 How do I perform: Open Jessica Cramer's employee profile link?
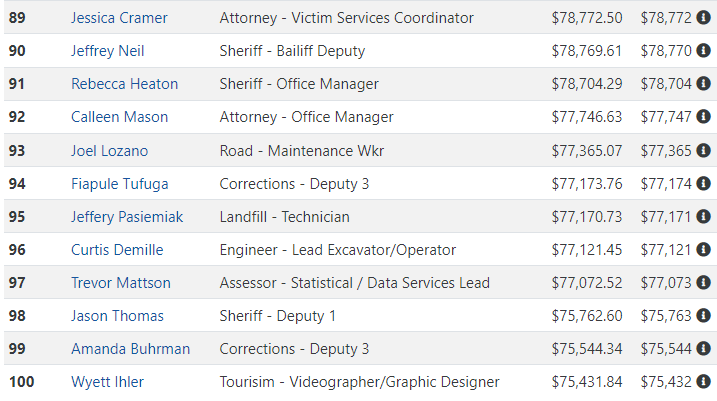click(x=119, y=18)
